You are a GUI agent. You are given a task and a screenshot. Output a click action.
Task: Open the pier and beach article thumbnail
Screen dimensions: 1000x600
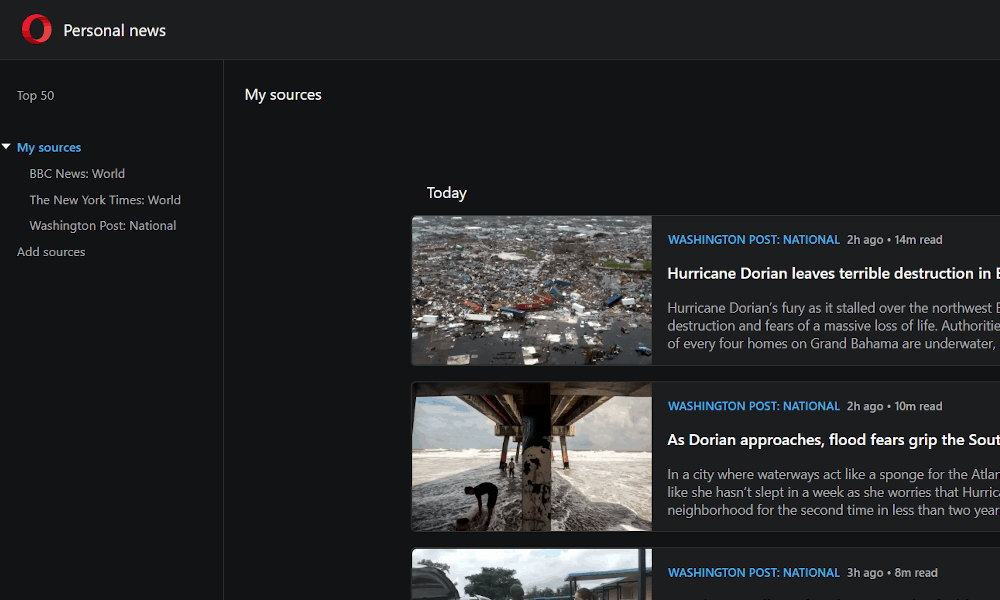pos(531,457)
